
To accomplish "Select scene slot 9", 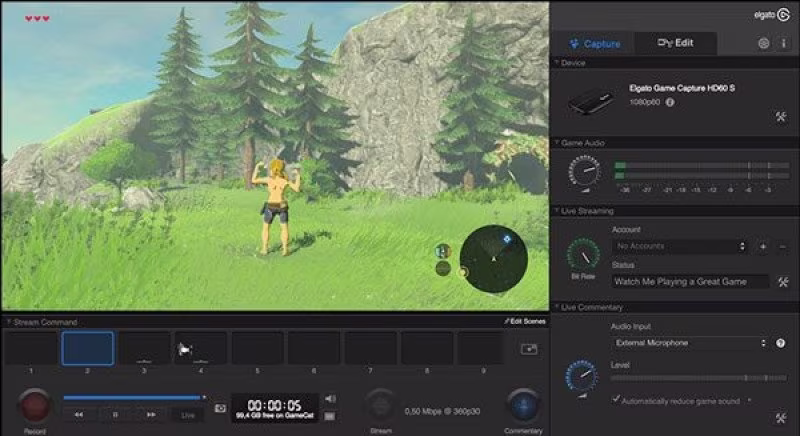I will click(481, 348).
